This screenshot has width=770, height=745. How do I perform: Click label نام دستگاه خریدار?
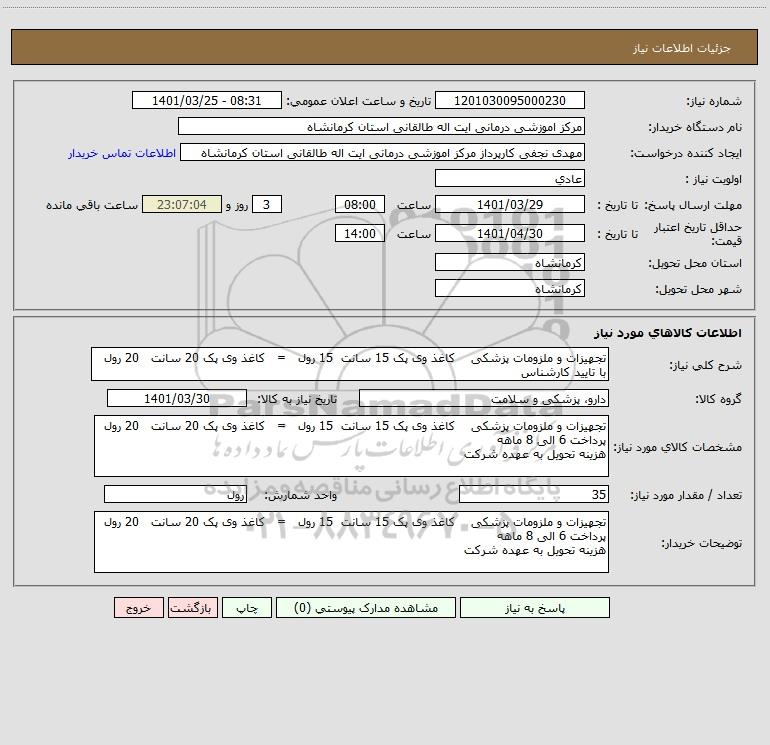coord(695,127)
